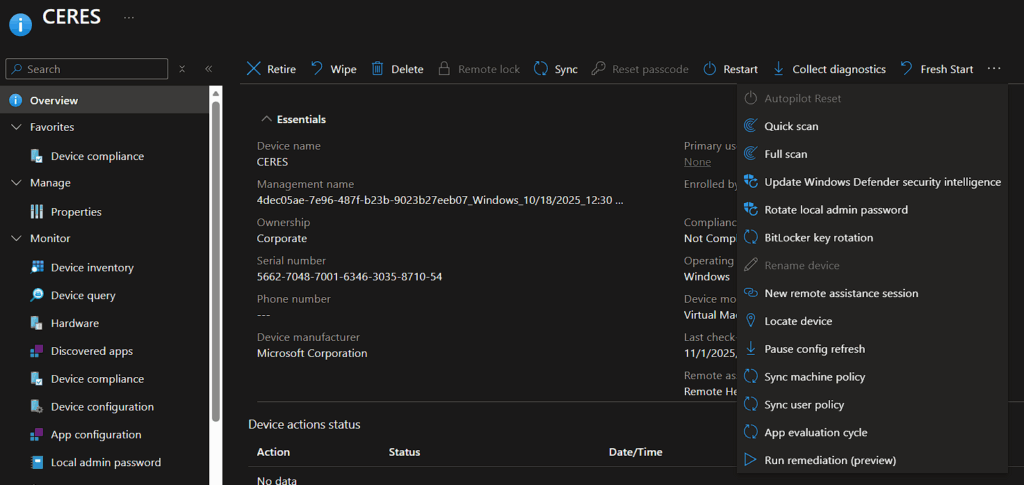Collapse the Monitor group in sidebar
The width and height of the screenshot is (1024, 485).
point(16,239)
